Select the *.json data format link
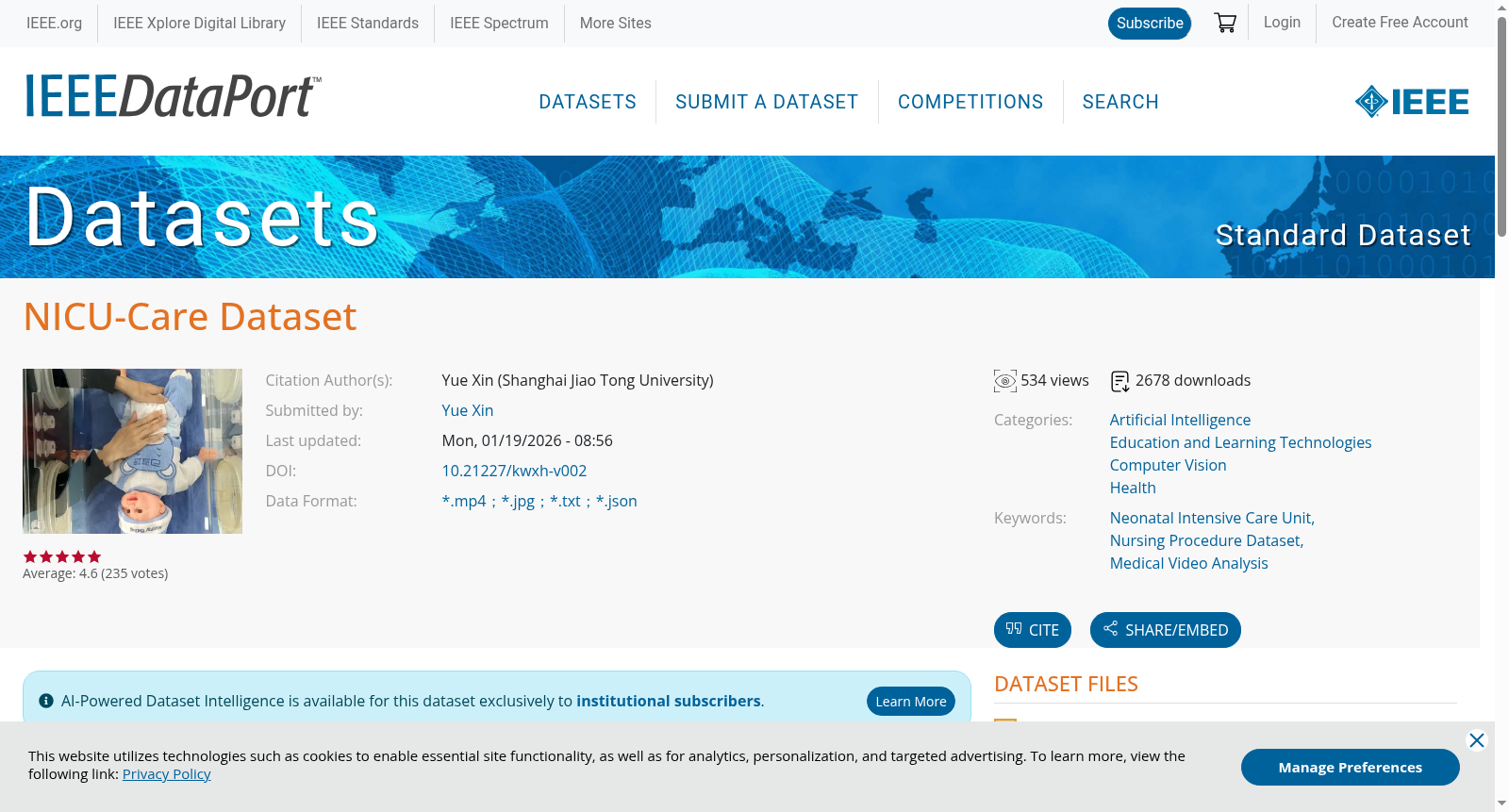 click(x=617, y=501)
